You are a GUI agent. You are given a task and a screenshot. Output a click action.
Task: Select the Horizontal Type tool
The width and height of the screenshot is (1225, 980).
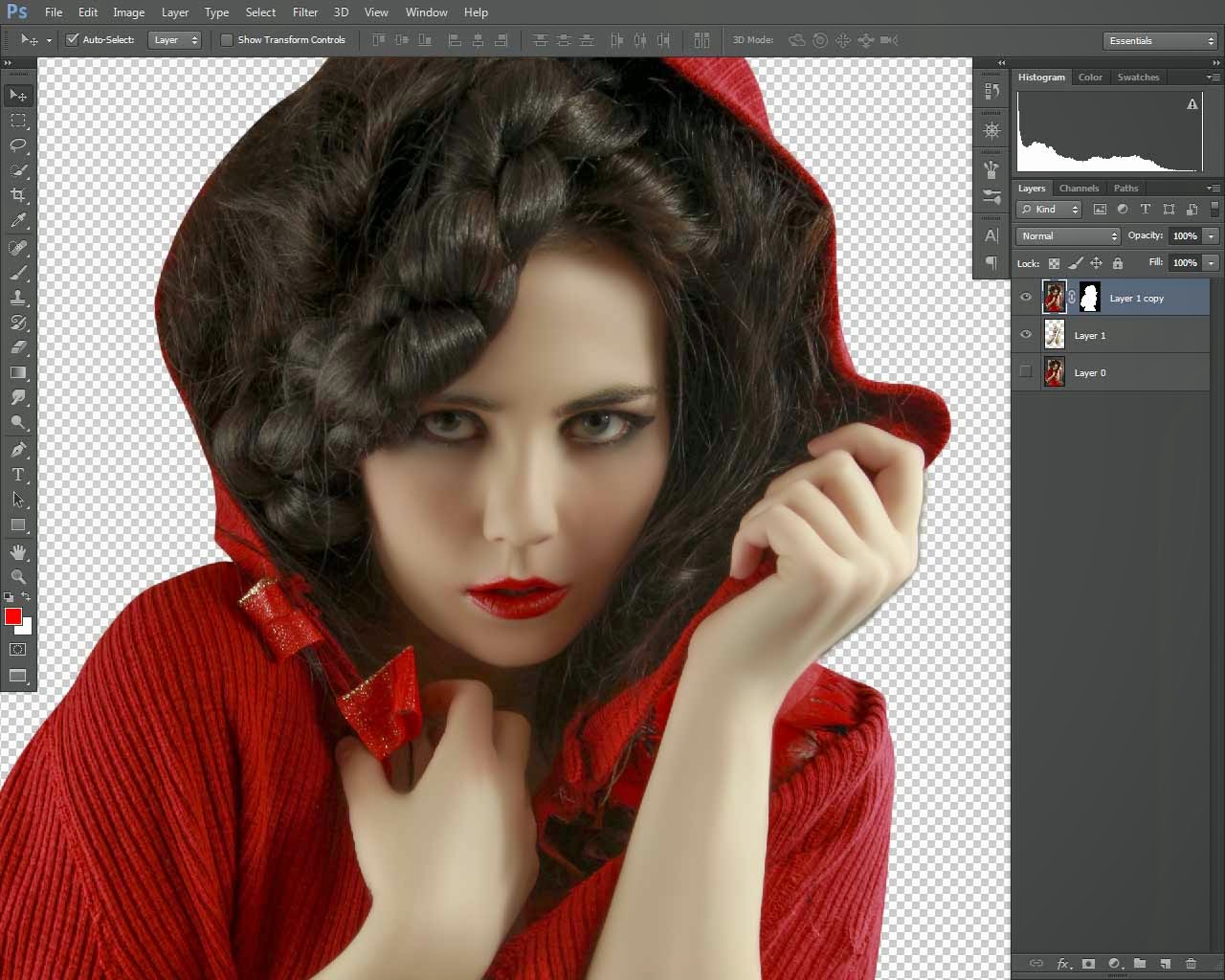(x=18, y=475)
